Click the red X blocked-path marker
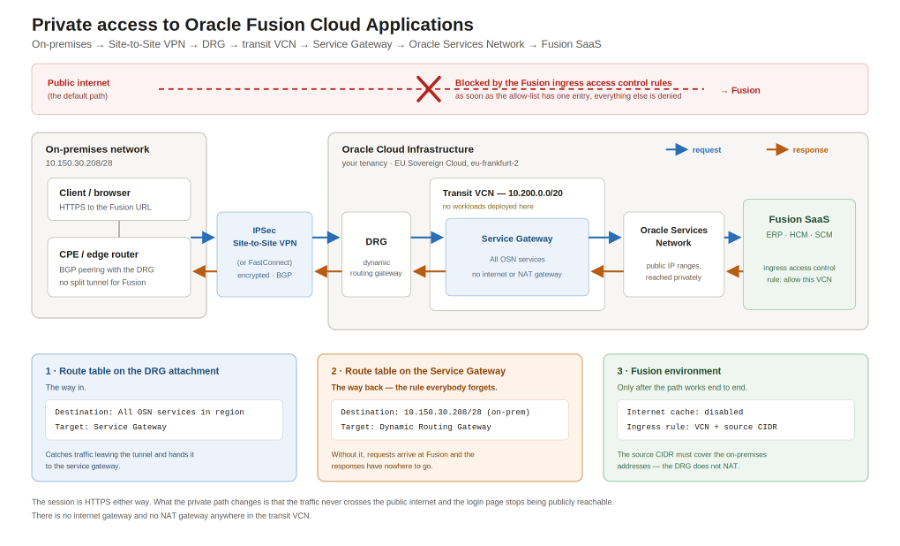900x546 pixels. pyautogui.click(x=428, y=89)
